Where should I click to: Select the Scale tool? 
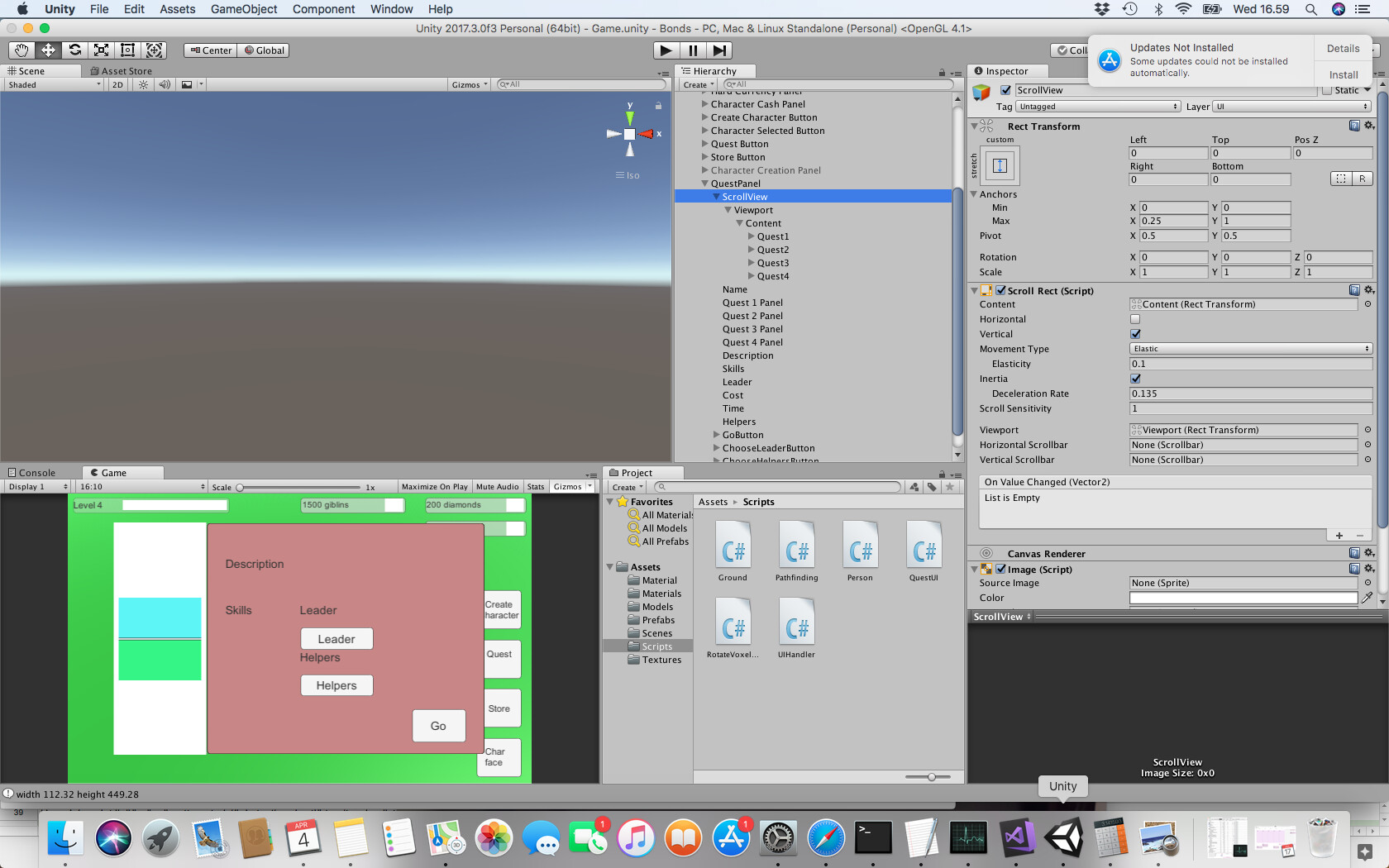(101, 50)
